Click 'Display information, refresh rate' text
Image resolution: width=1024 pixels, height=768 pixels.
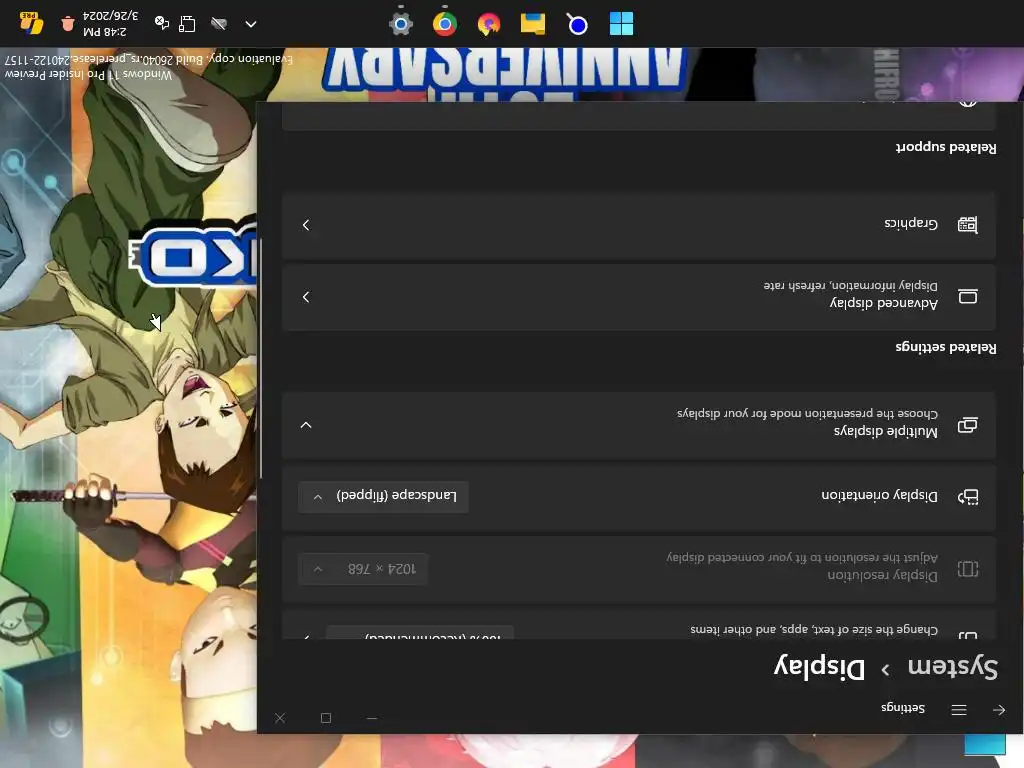(850, 285)
